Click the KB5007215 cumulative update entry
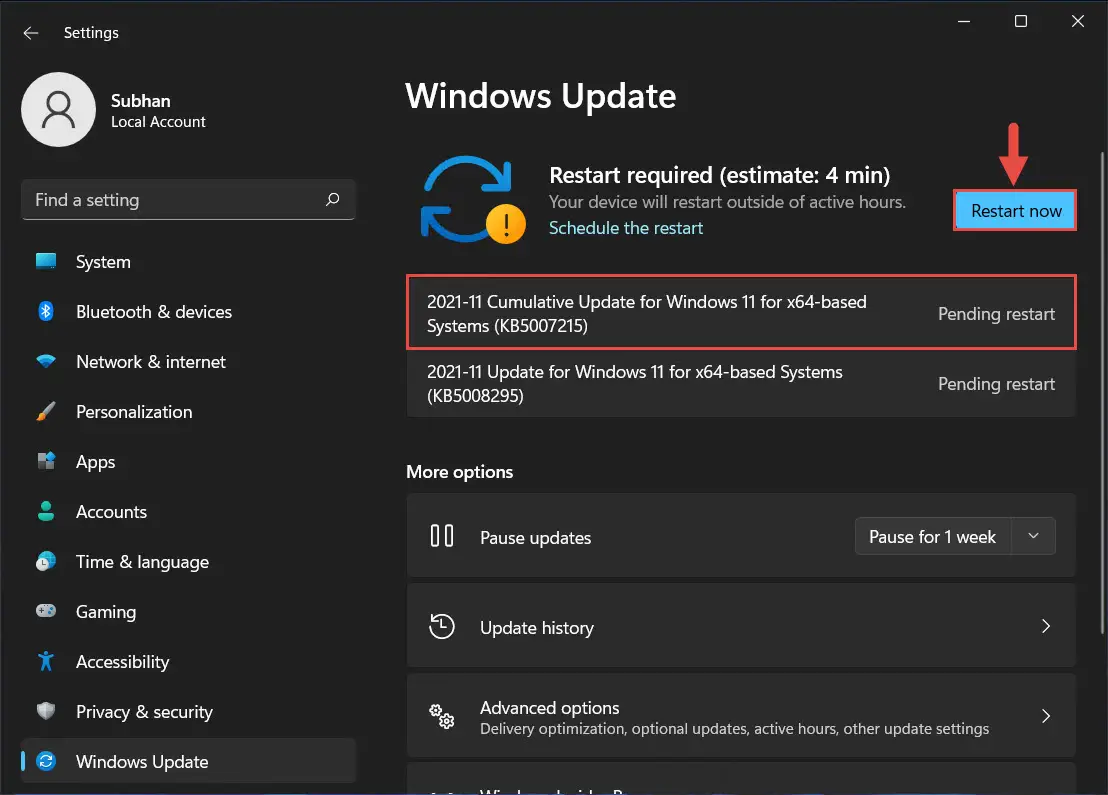Screen dimensions: 1108x795 tap(741, 312)
